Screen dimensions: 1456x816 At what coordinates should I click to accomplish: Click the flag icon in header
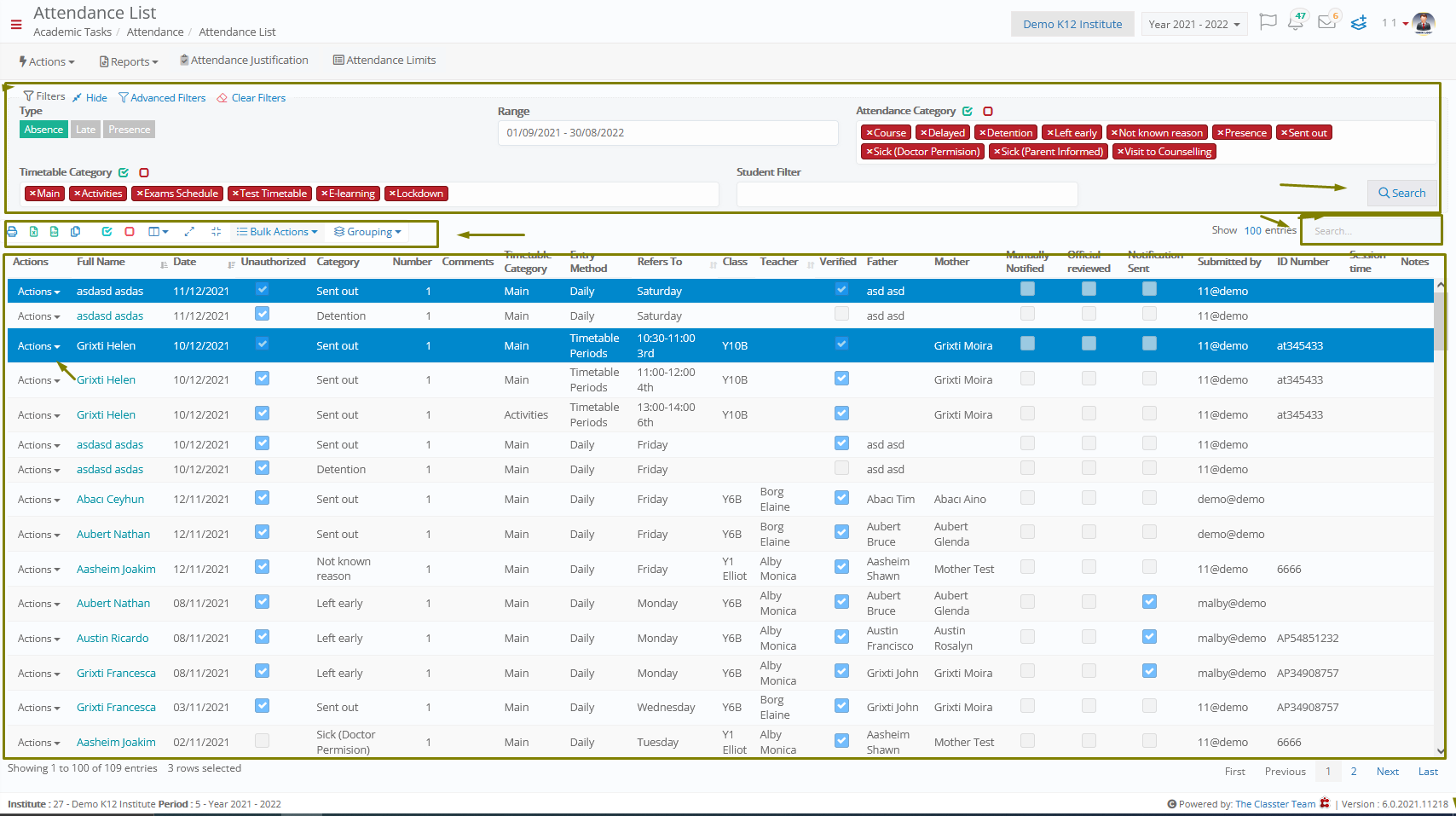point(1268,21)
